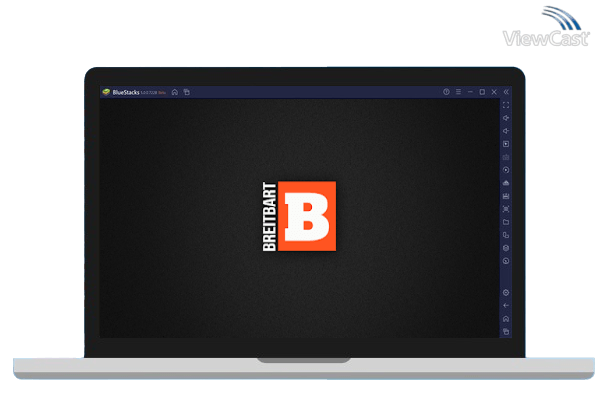Click the play-in-box cursor lock icon
This screenshot has width=602, height=414.
click(506, 144)
